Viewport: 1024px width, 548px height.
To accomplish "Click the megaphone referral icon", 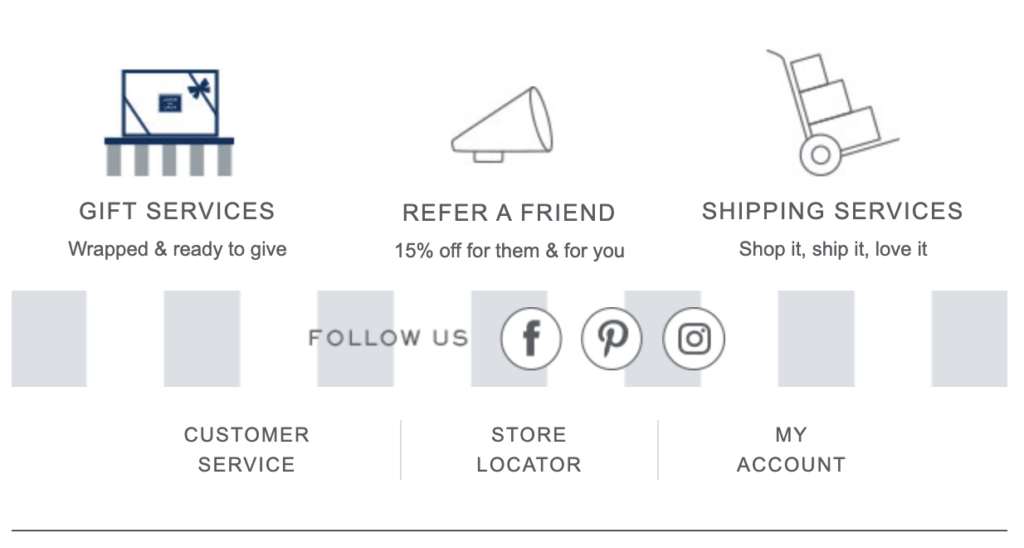I will click(x=502, y=125).
